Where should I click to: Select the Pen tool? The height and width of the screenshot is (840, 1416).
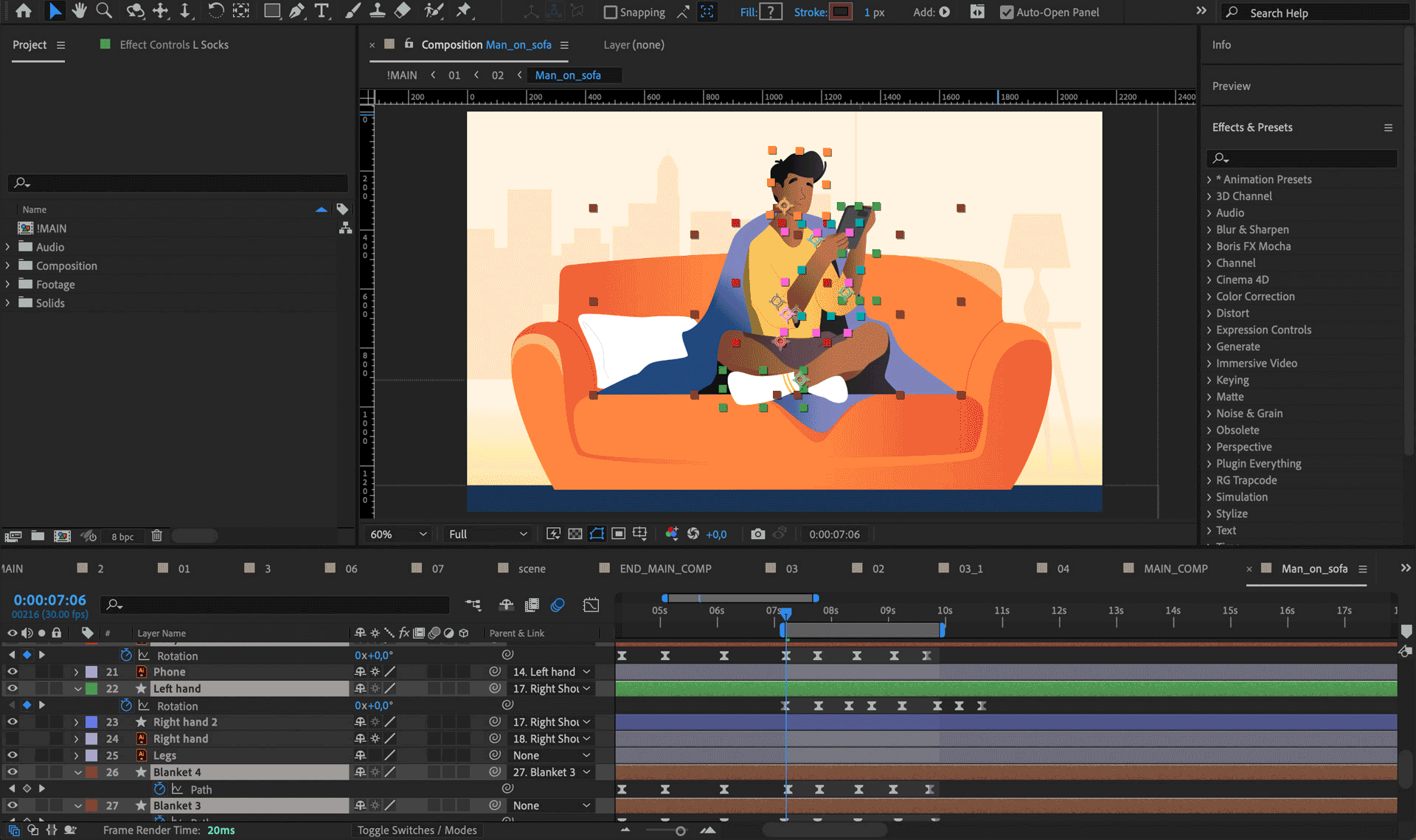(297, 11)
